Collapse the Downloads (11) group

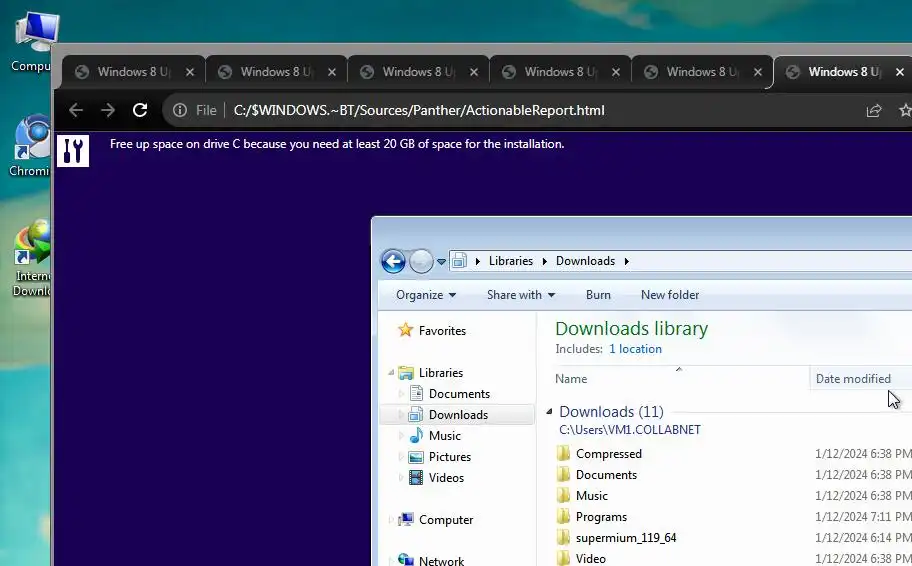pos(549,412)
